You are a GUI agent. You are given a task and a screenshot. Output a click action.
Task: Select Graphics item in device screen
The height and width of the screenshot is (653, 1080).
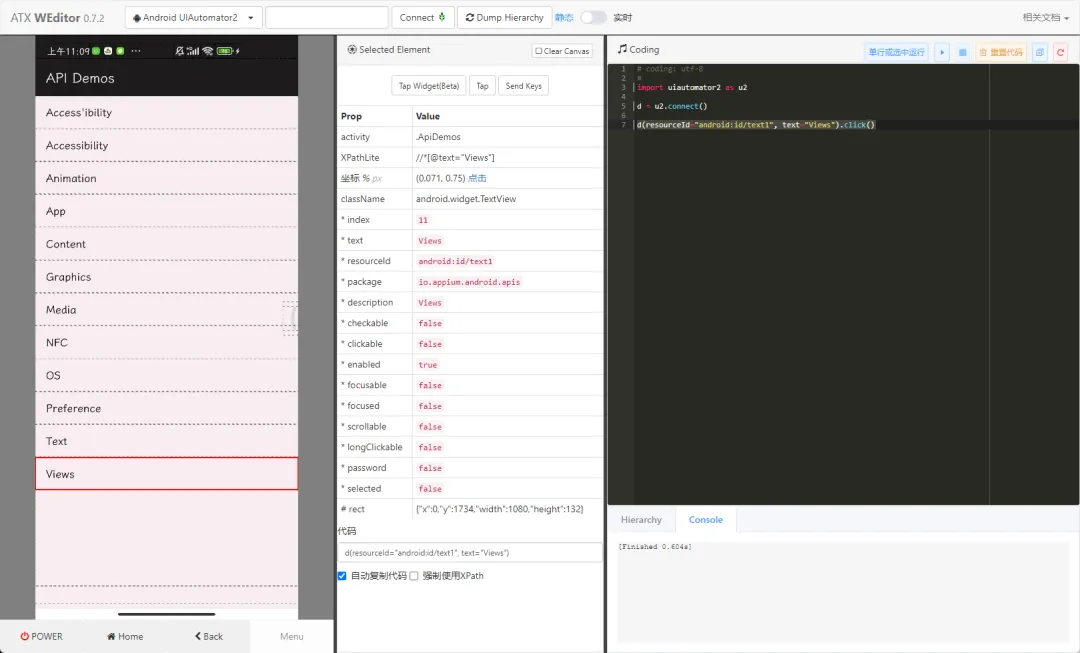[167, 277]
